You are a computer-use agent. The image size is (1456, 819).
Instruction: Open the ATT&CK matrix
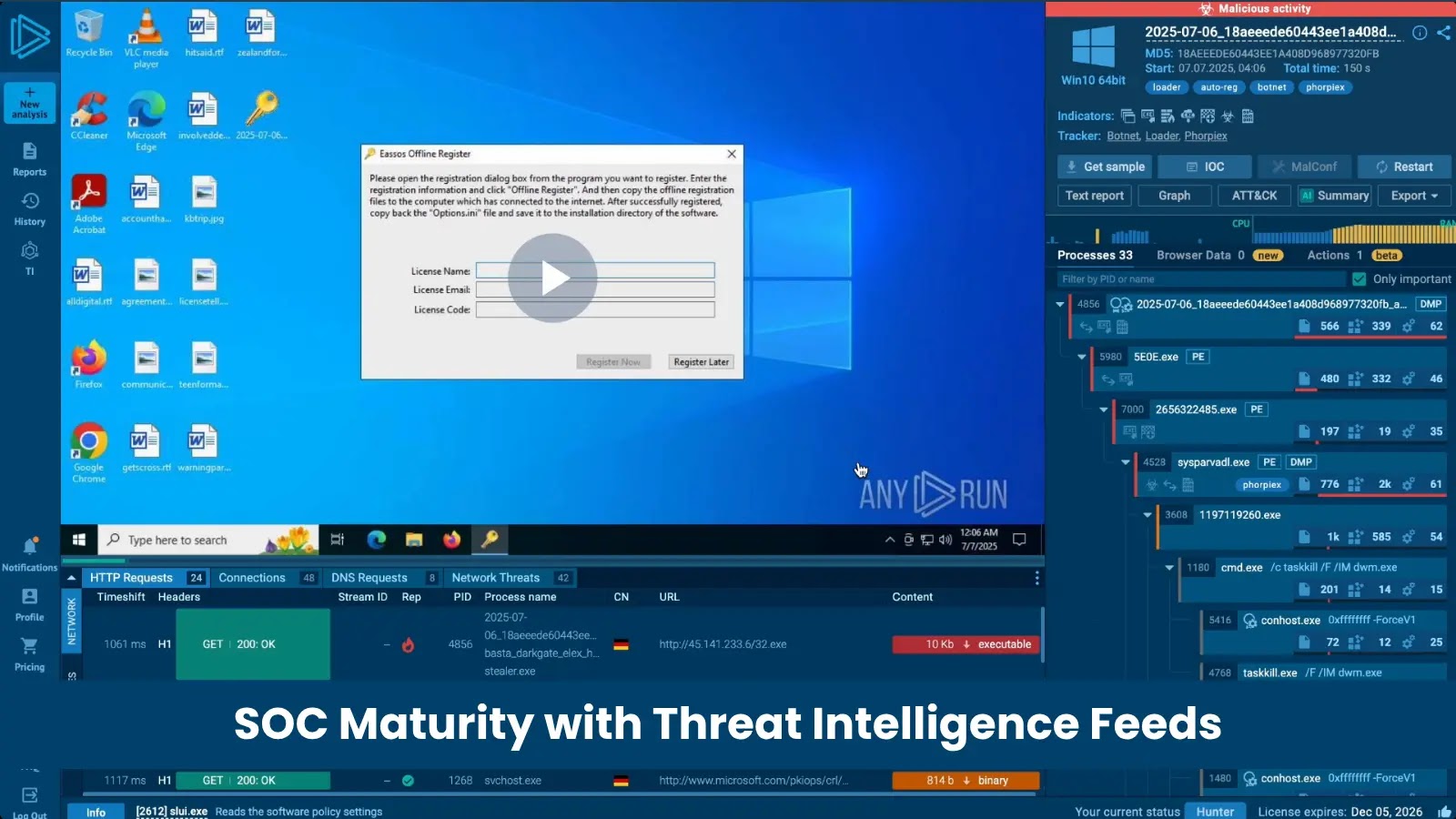1254,196
